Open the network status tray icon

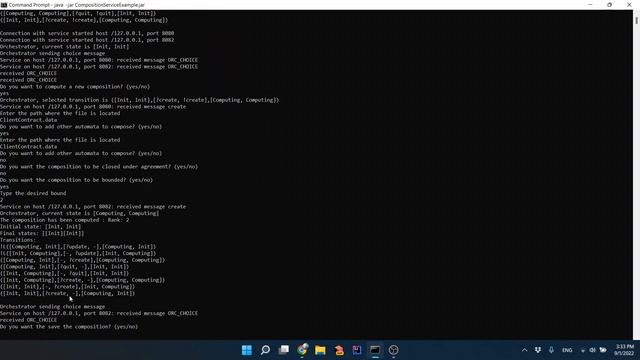[x=583, y=350]
